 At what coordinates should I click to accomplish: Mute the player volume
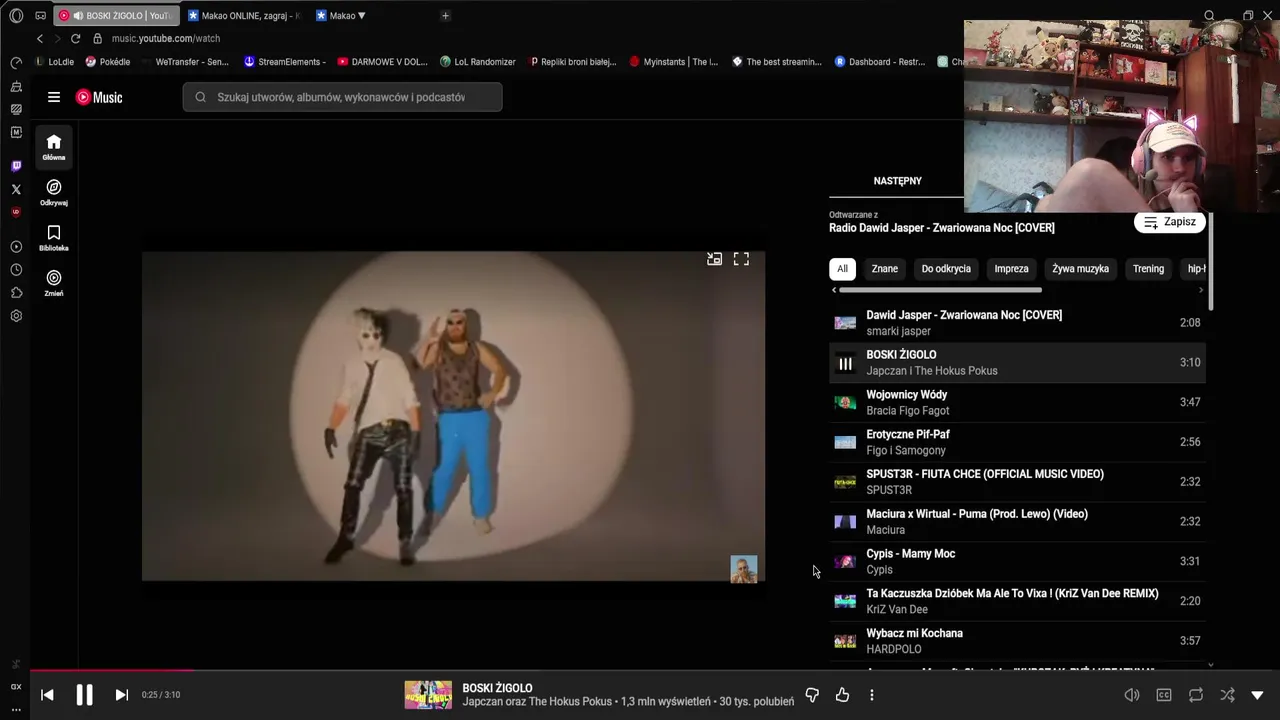(x=1132, y=695)
